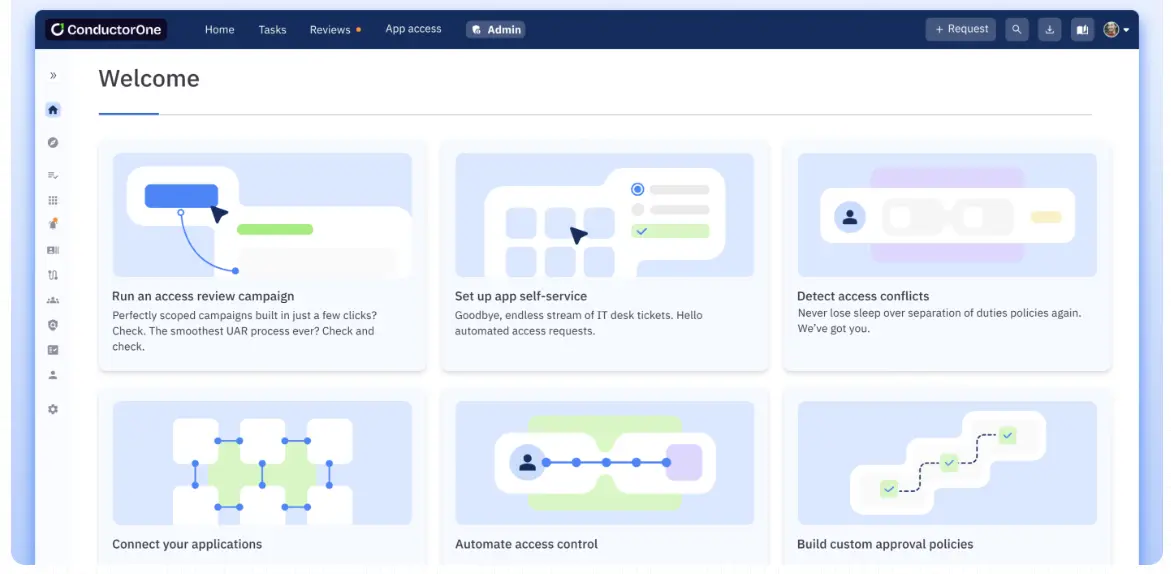Expand the sidebar with double chevron
This screenshot has height=574, width=1171.
pyautogui.click(x=53, y=76)
